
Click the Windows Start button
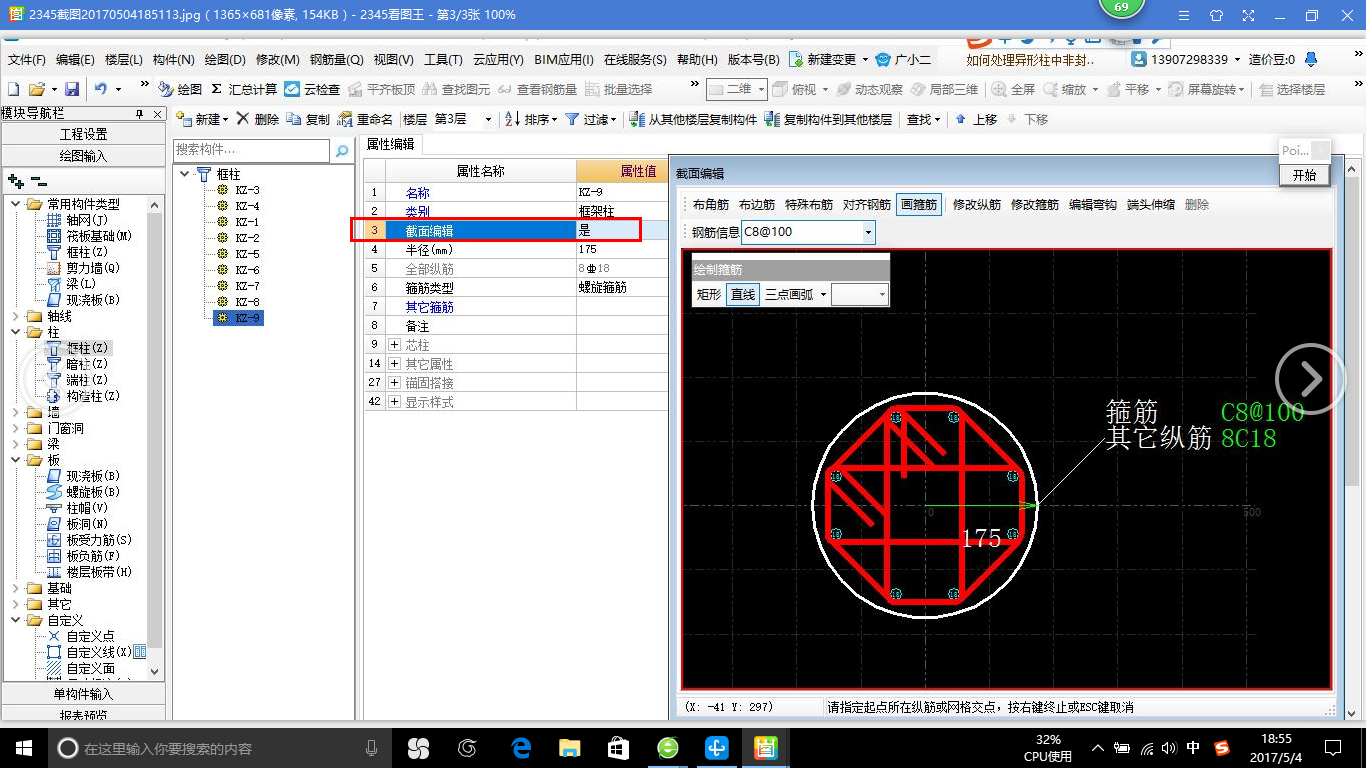coord(22,748)
